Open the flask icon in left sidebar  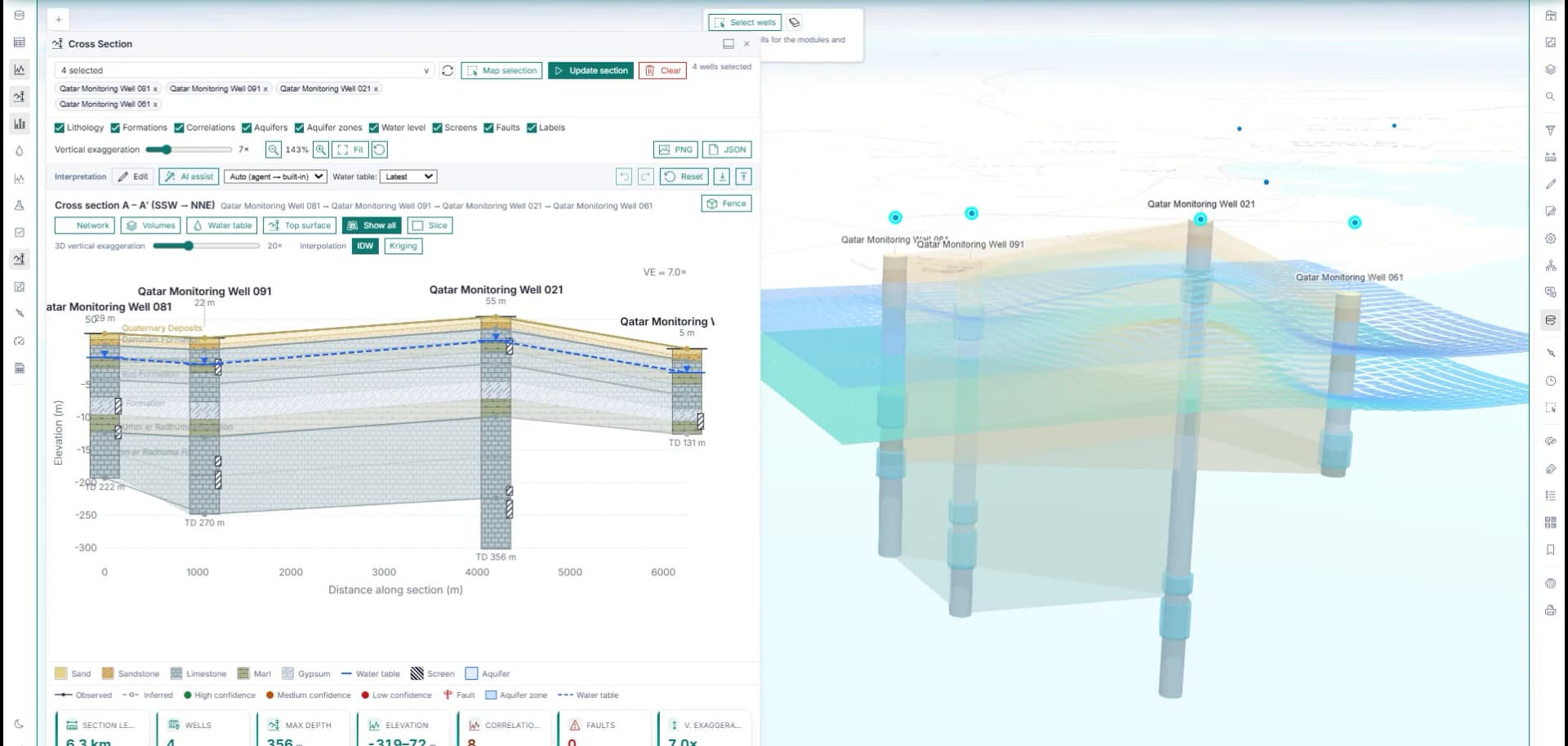(20, 205)
